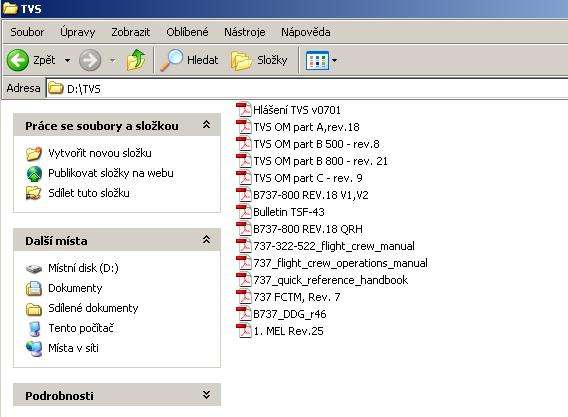568x417 pixels.
Task: Collapse the Další místa panel
Action: point(206,240)
